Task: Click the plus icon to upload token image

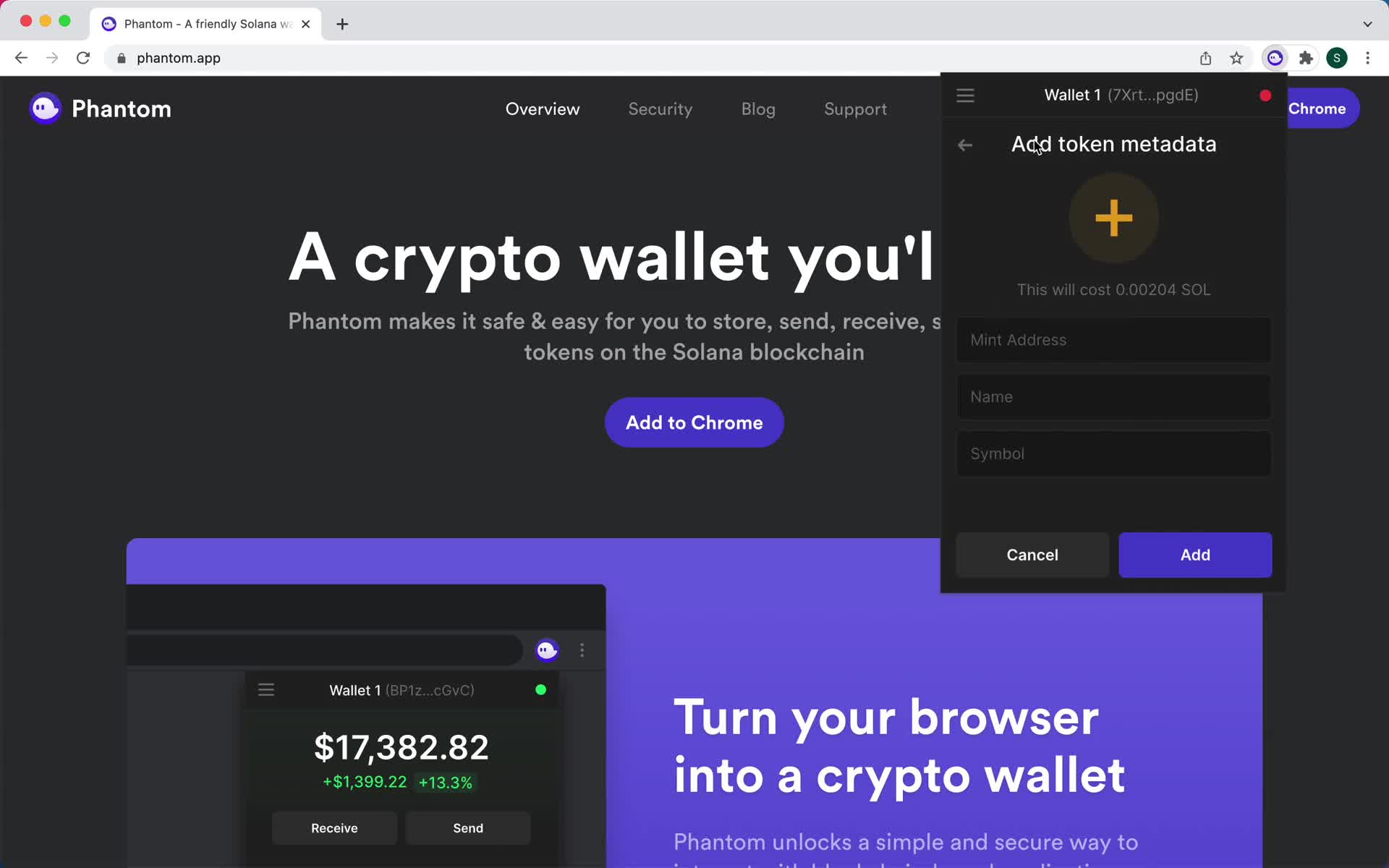Action: (1114, 218)
